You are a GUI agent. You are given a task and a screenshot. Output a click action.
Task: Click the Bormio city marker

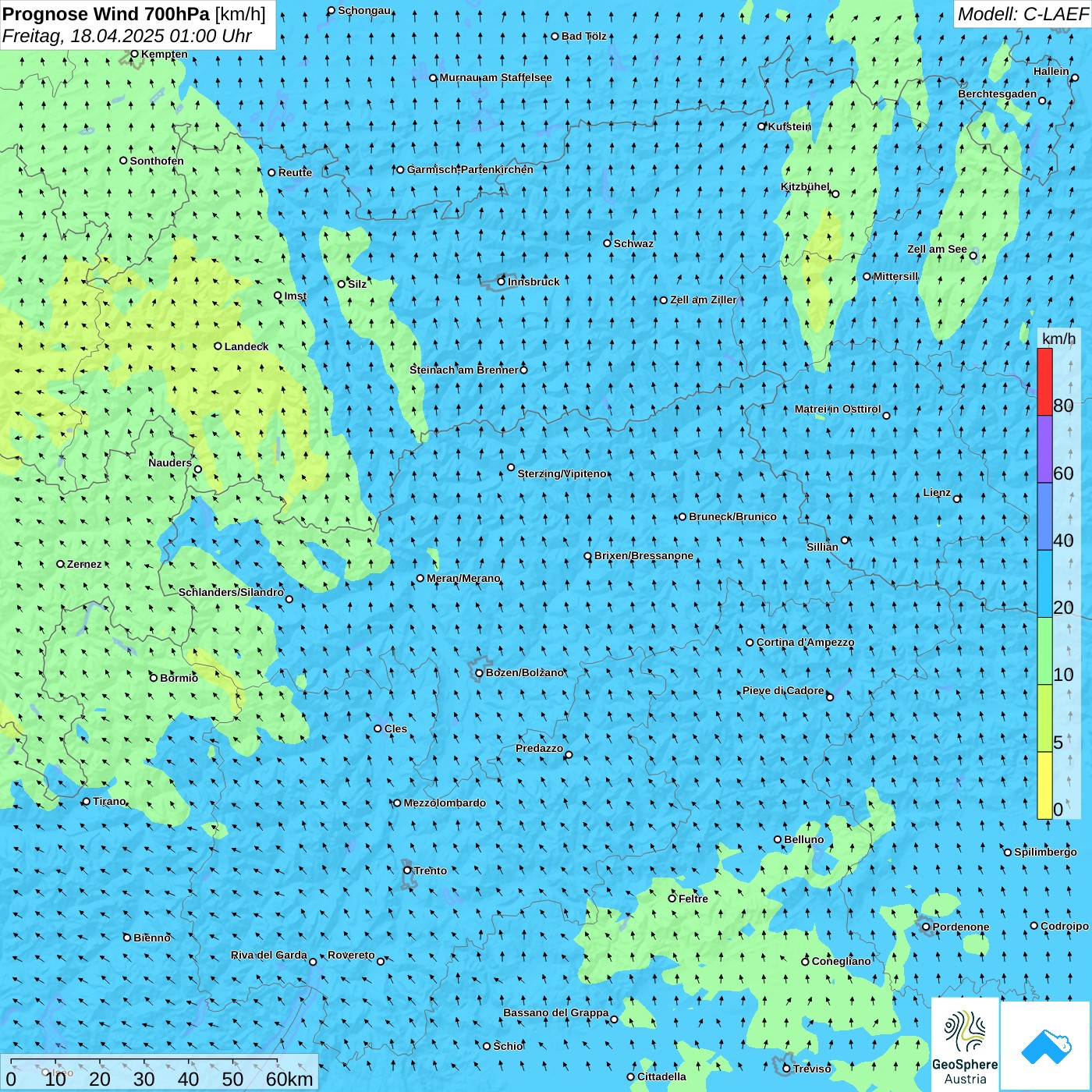click(154, 678)
